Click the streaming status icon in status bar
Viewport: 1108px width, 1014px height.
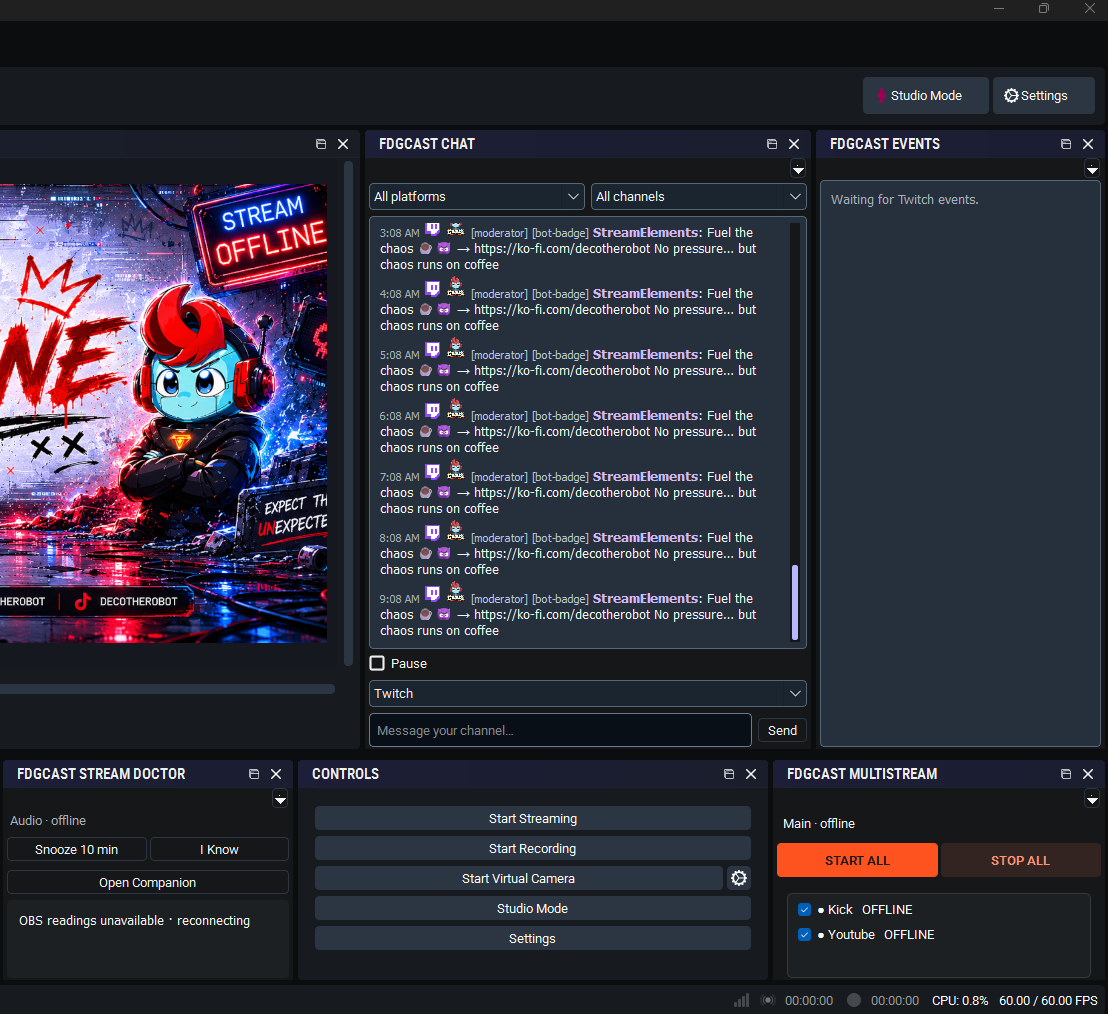768,1000
